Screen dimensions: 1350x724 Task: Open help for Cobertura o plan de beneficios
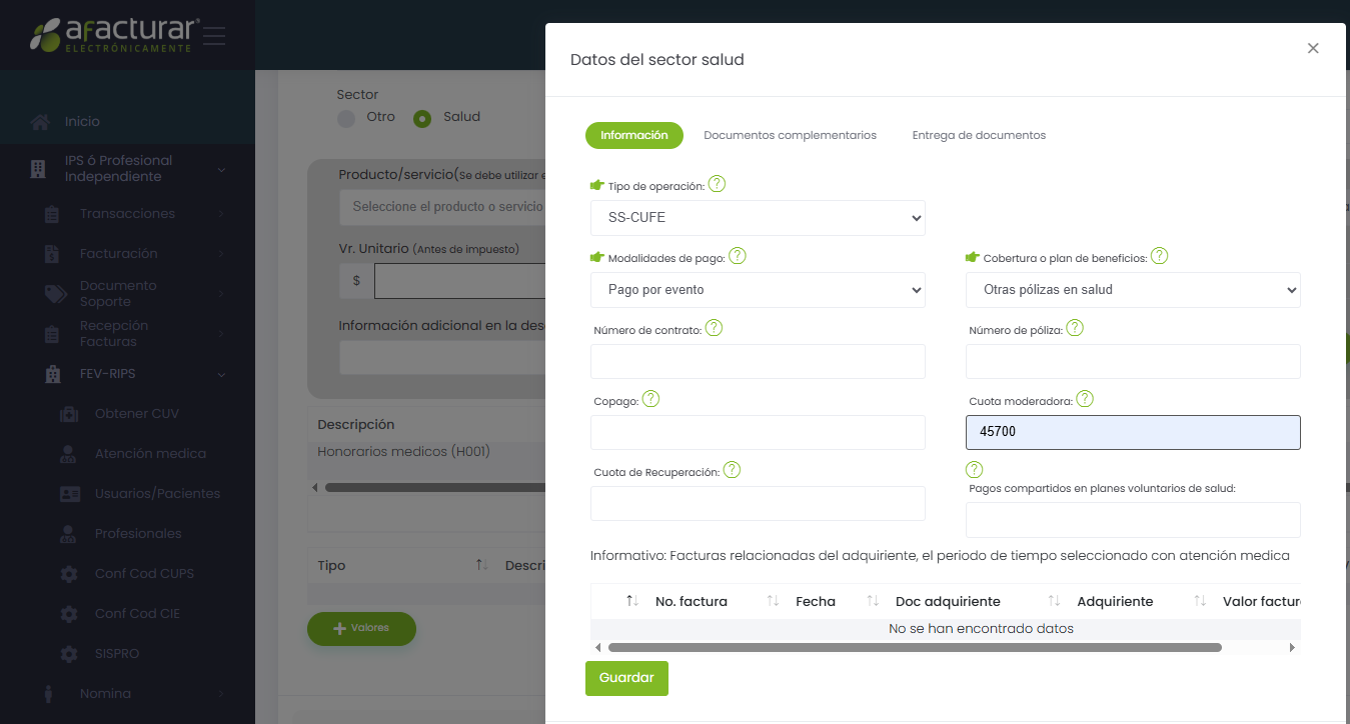1159,256
